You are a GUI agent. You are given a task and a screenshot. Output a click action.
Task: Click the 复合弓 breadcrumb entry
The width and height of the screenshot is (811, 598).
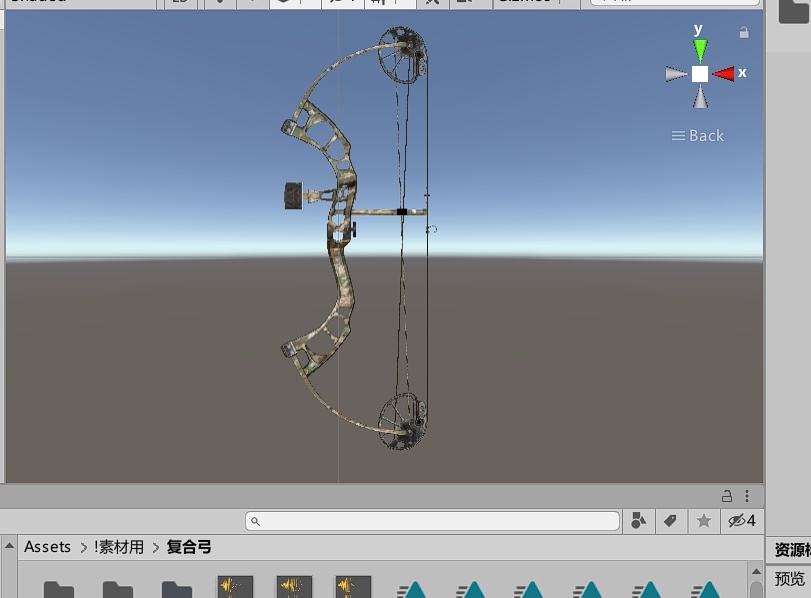click(x=189, y=547)
